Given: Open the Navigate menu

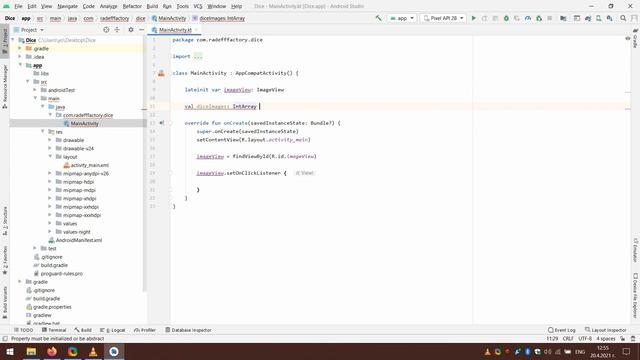Looking at the screenshot, I should [x=67, y=6].
